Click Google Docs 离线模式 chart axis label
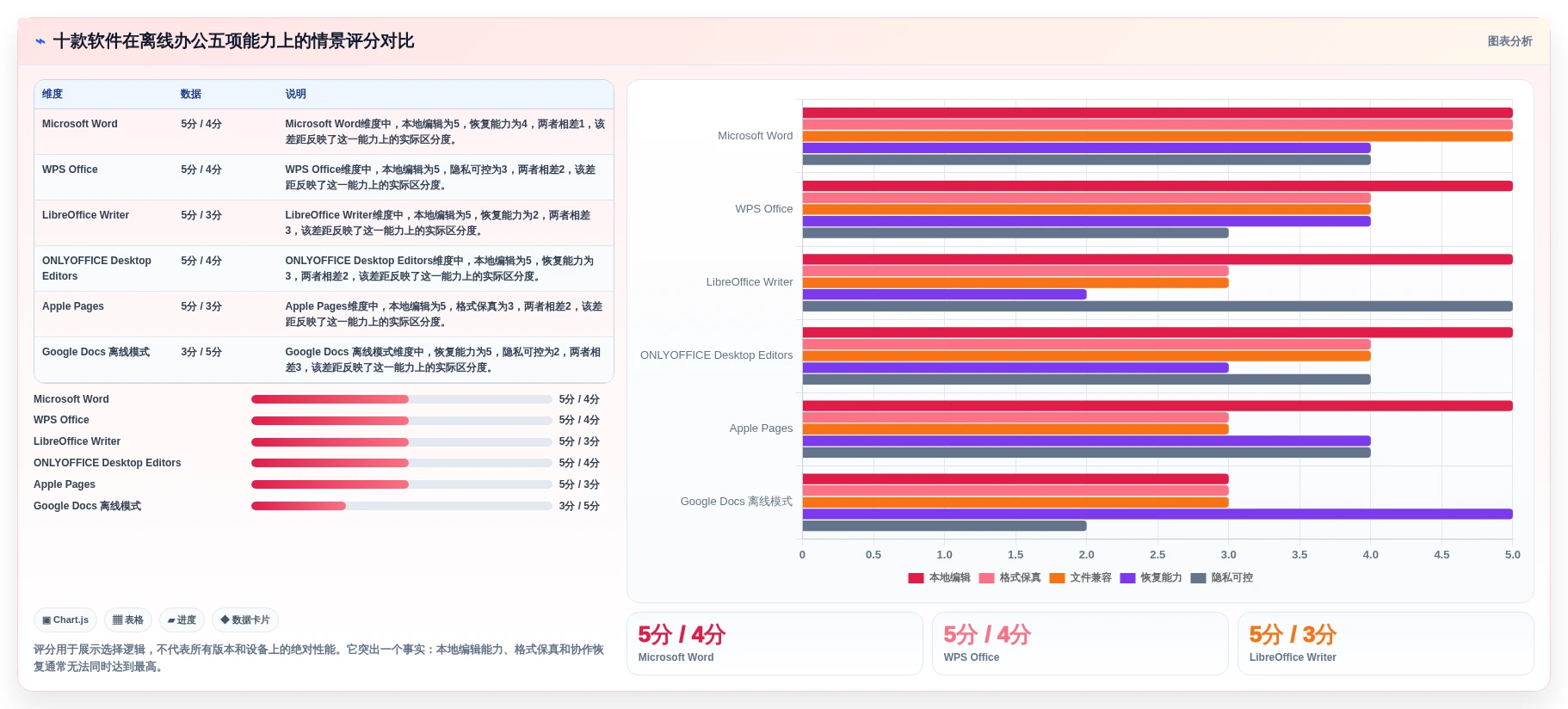The width and height of the screenshot is (1568, 709). pos(736,502)
